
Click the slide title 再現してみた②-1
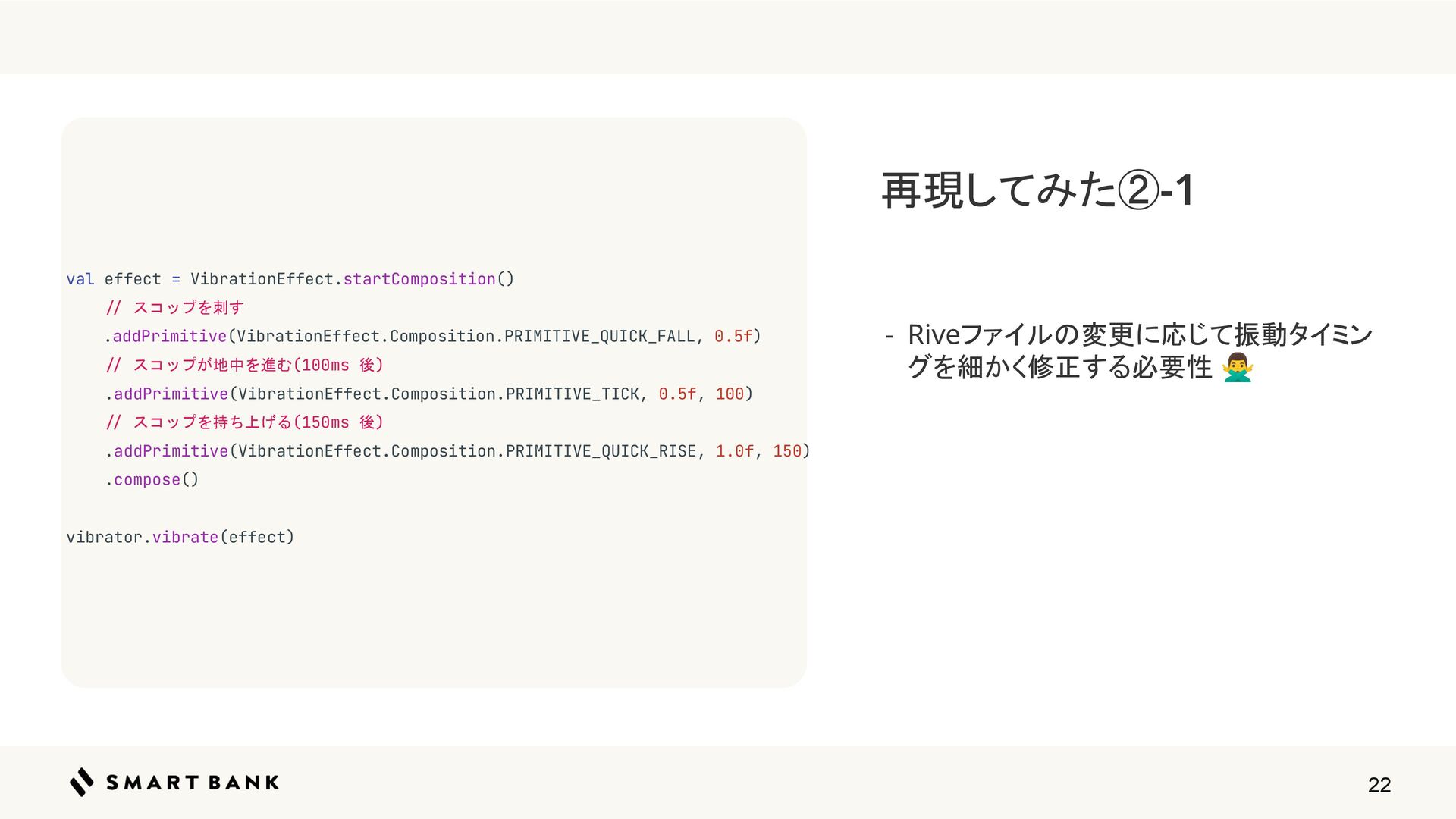pos(1037,190)
